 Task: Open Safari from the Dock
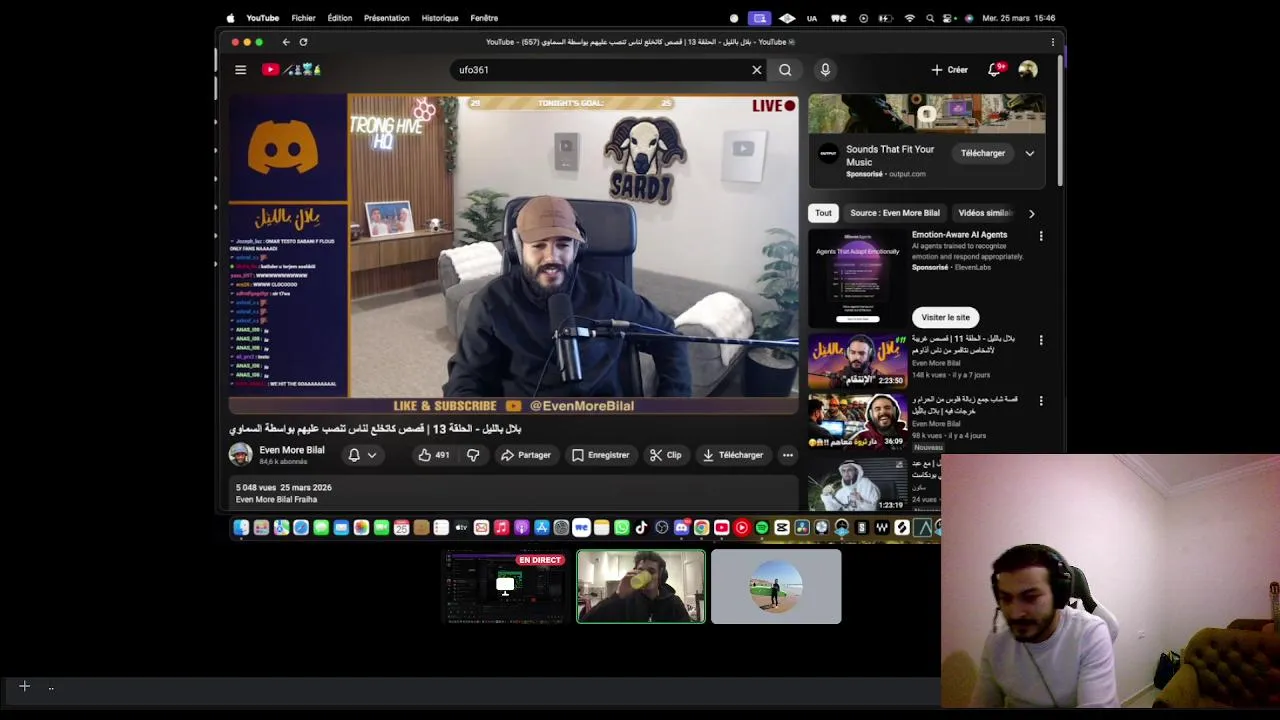(301, 527)
